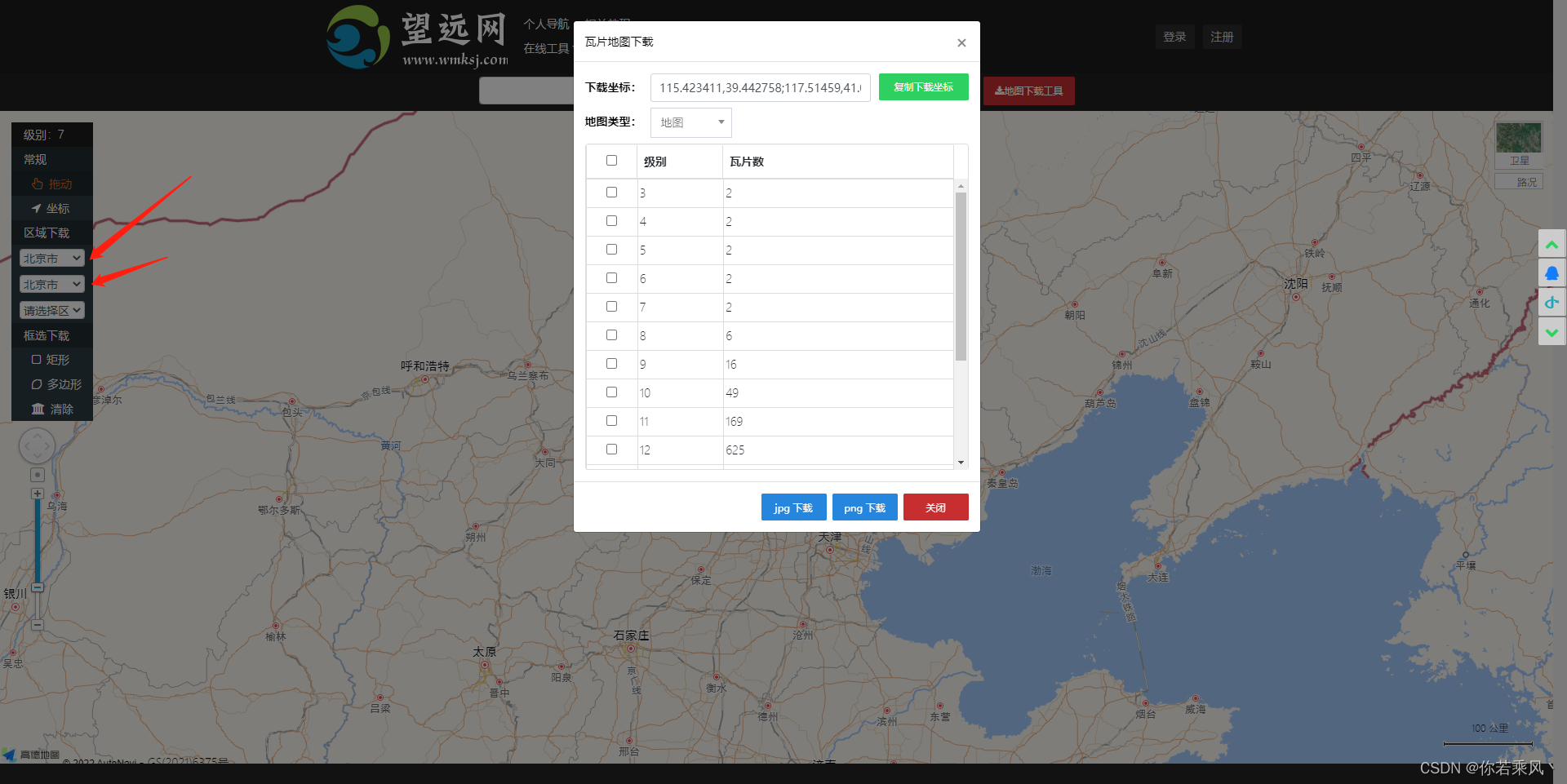Screen dimensions: 1567x784
Task: Select the 拖动 drag hand tool
Action: [x=52, y=184]
